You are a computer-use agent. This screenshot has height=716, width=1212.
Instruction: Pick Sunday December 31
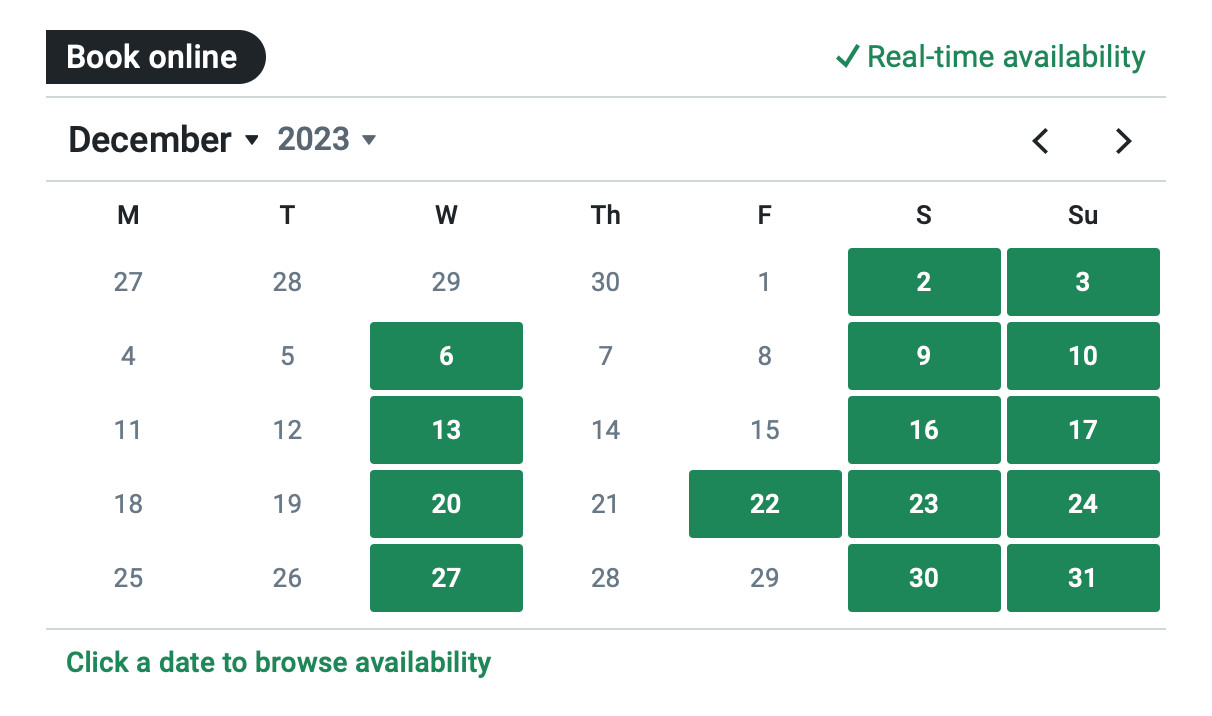1083,578
